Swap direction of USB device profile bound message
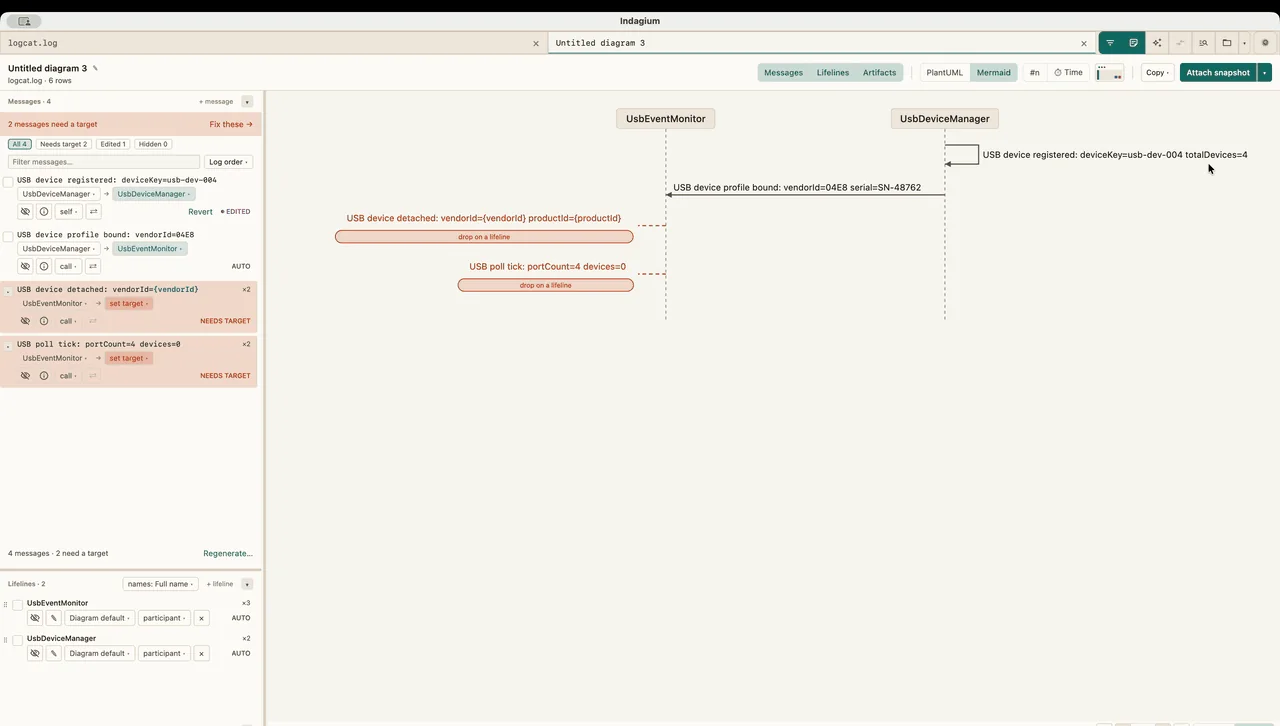This screenshot has height=726, width=1280. coord(93,267)
